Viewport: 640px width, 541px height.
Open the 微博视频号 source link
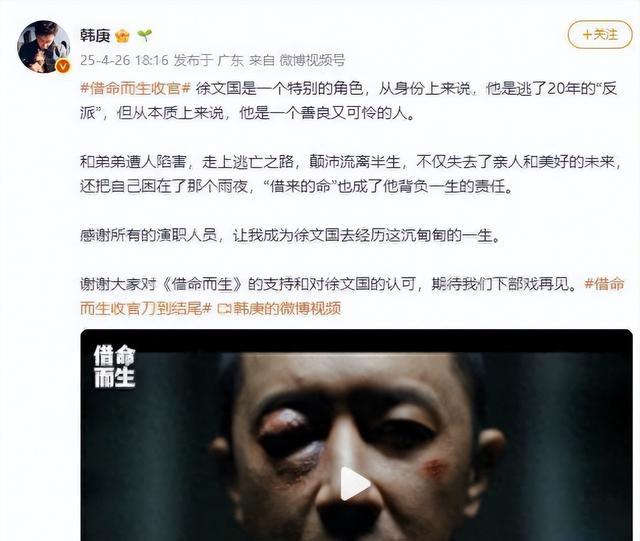point(312,60)
